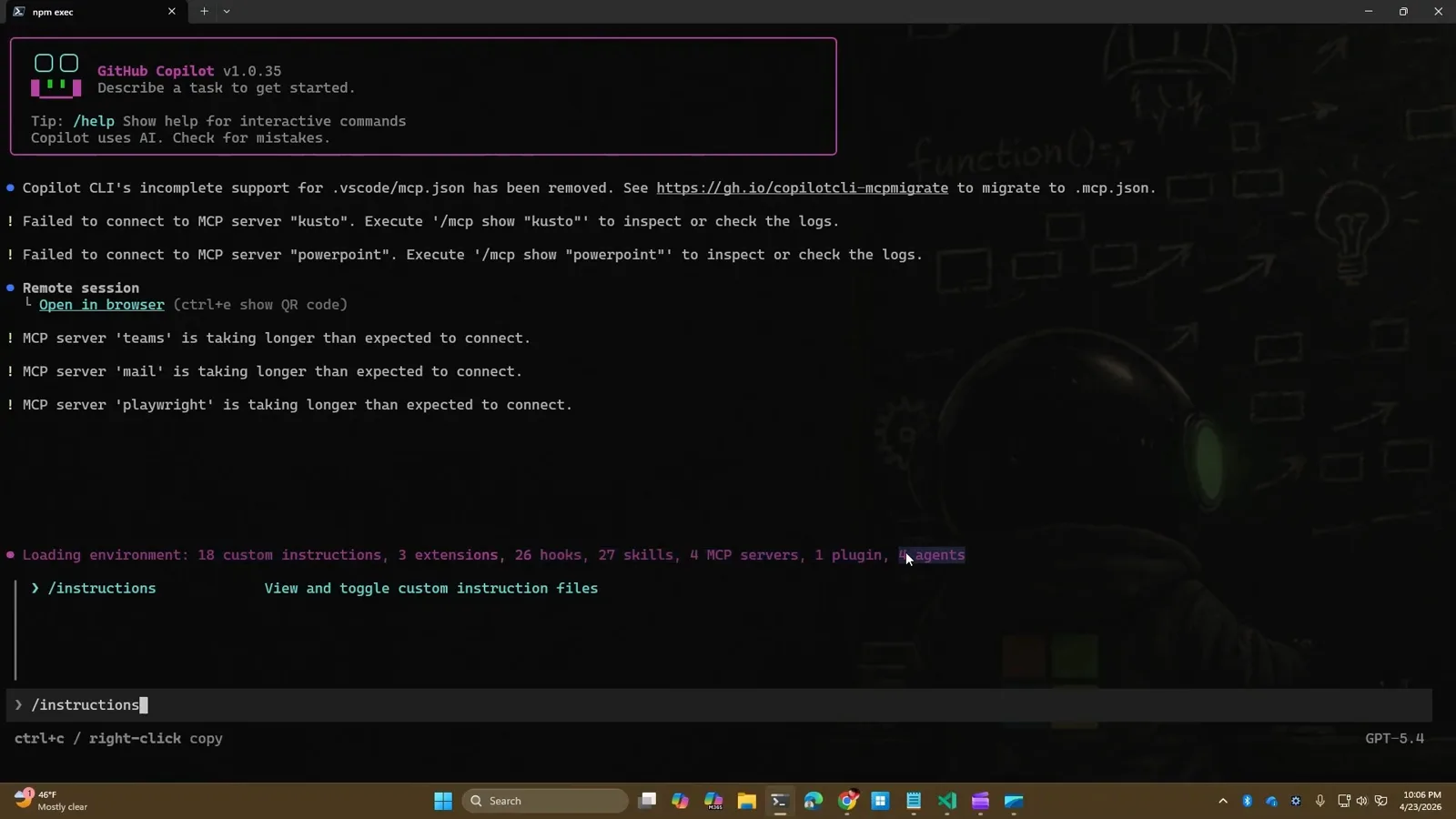Click the microphone tray icon

pos(1320,801)
